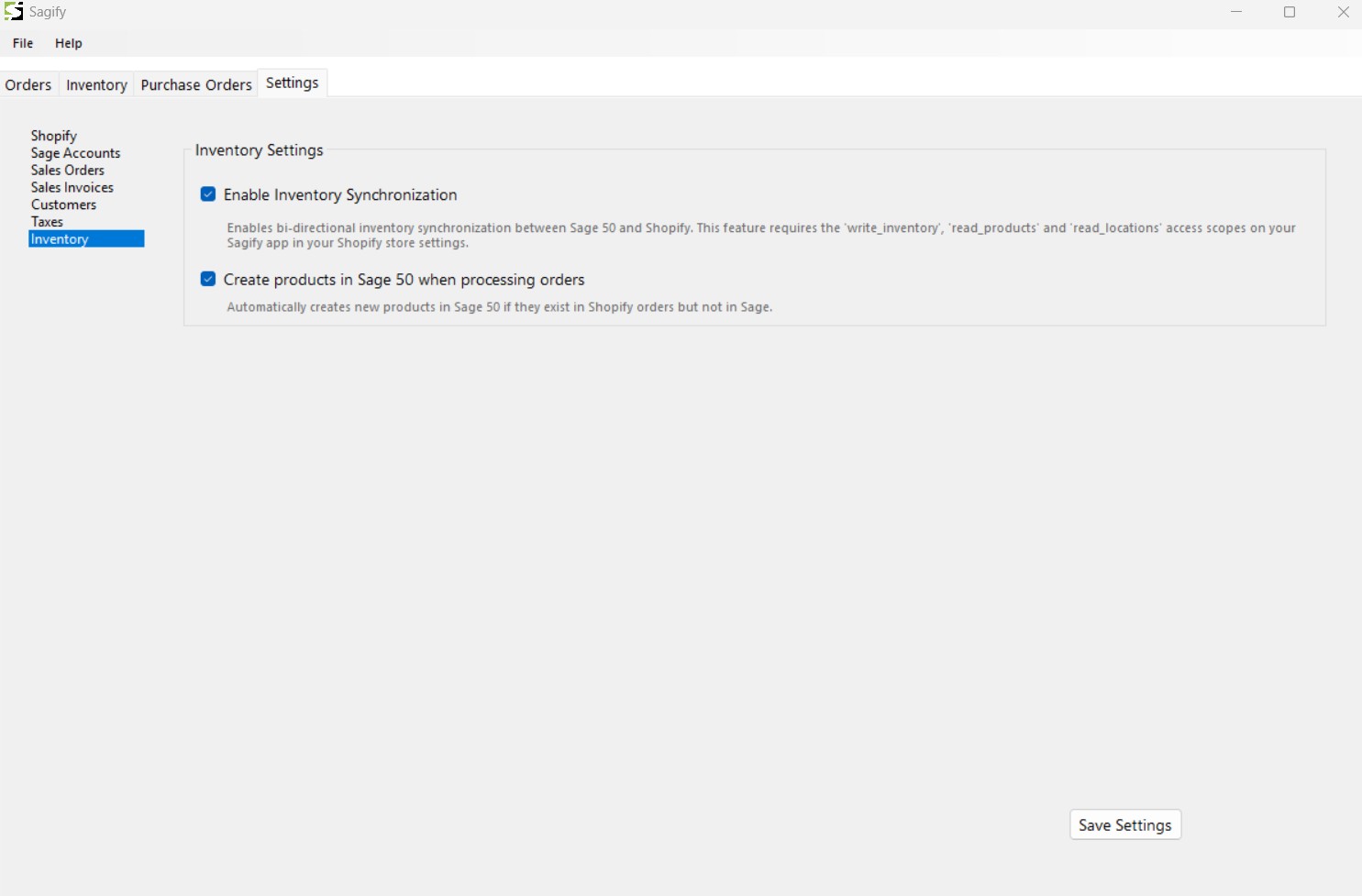Viewport: 1362px width, 896px height.
Task: Toggle Create products in Sage 50 checkbox
Action: [x=208, y=279]
